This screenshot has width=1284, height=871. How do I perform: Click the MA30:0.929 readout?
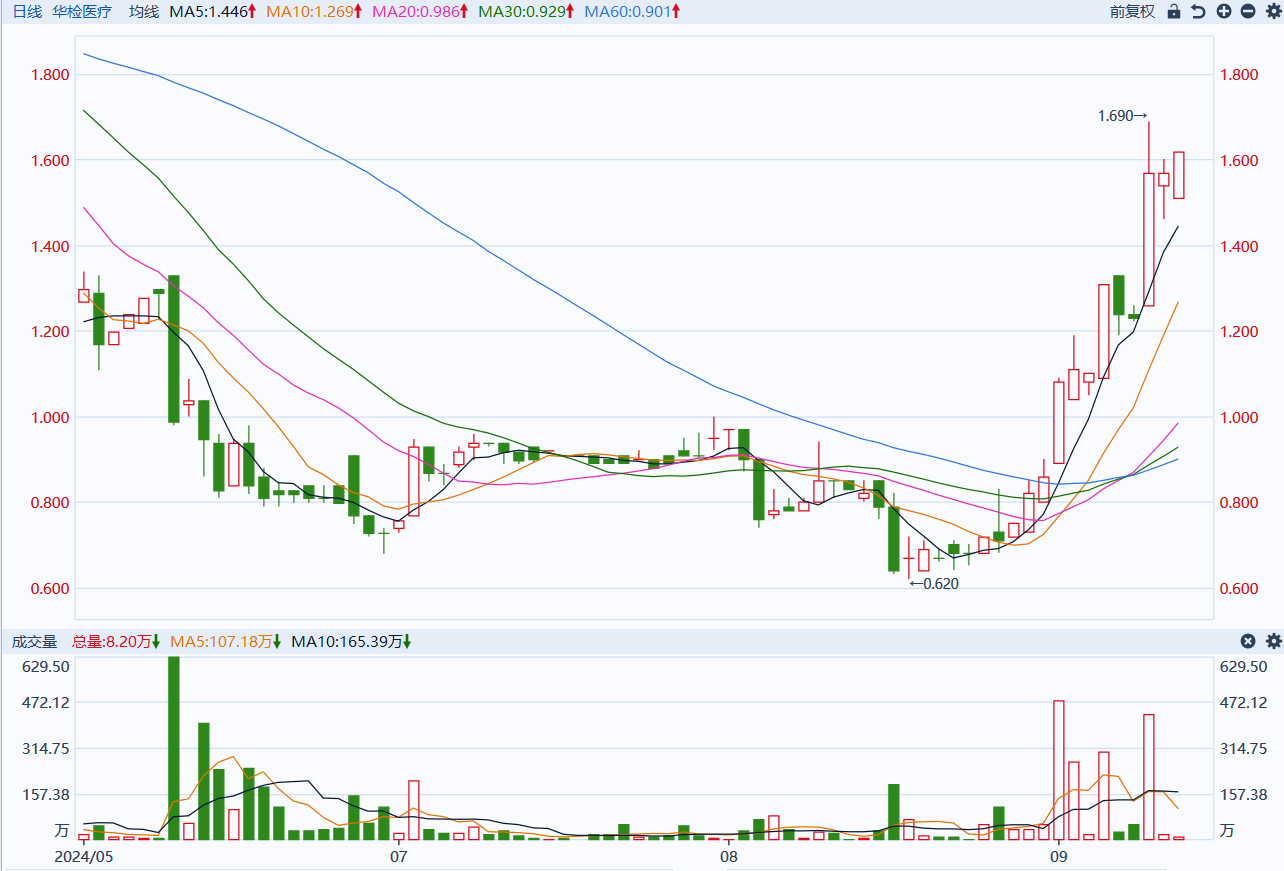tap(526, 12)
